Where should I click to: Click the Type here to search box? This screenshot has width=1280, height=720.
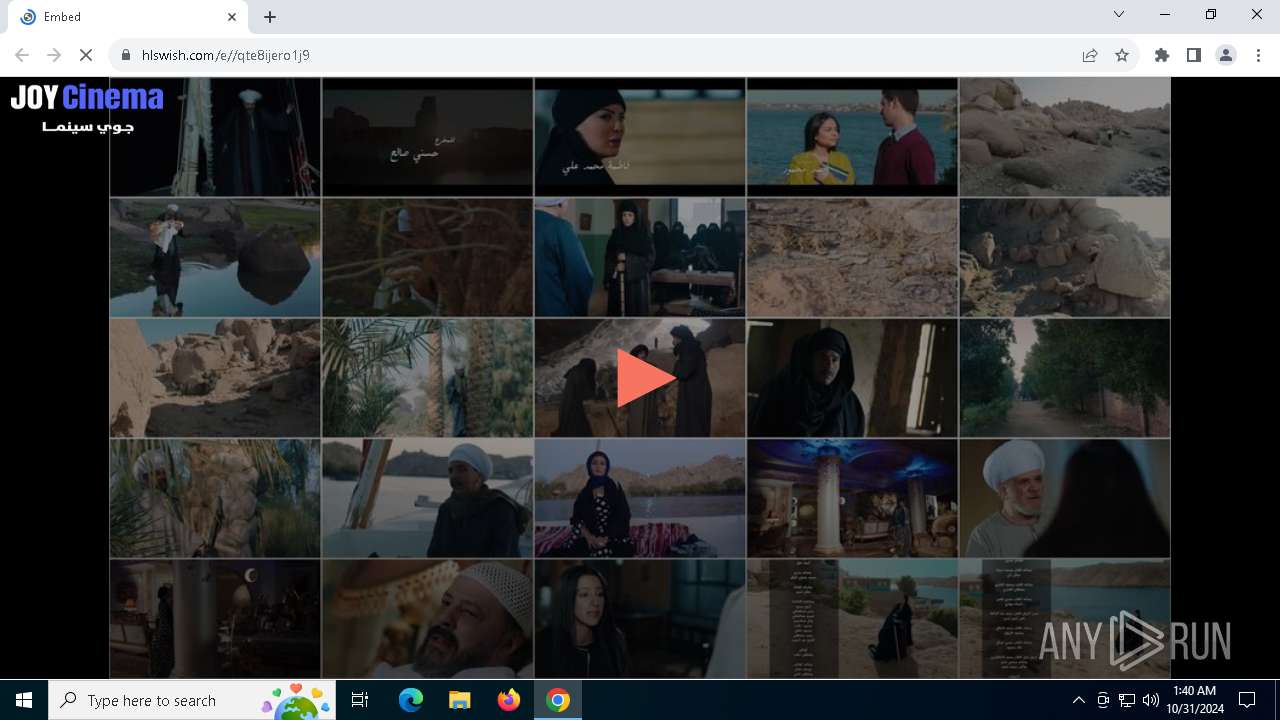pos(194,700)
